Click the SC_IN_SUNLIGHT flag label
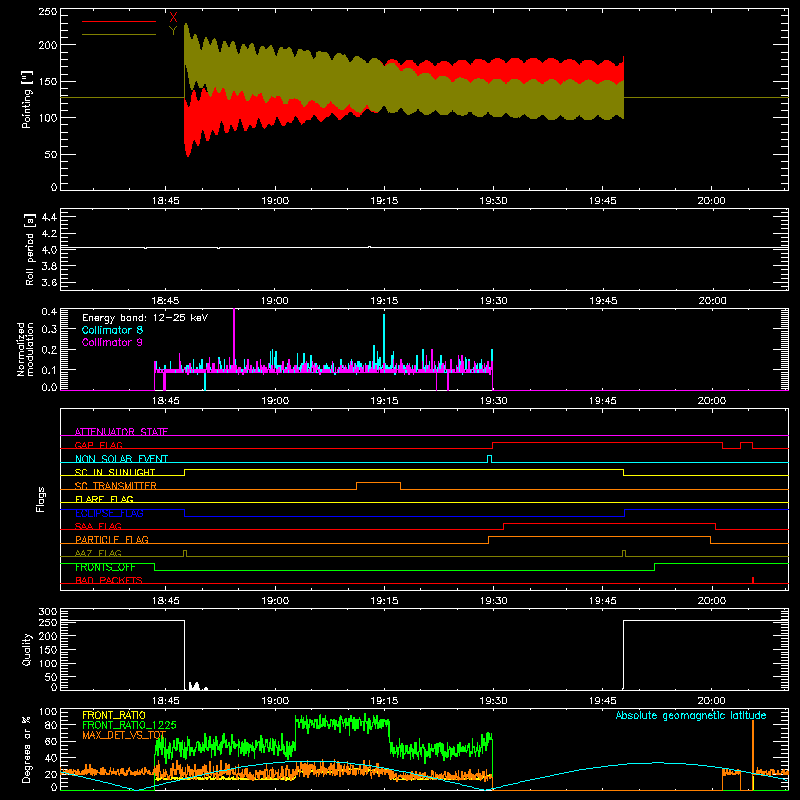 click(x=115, y=472)
